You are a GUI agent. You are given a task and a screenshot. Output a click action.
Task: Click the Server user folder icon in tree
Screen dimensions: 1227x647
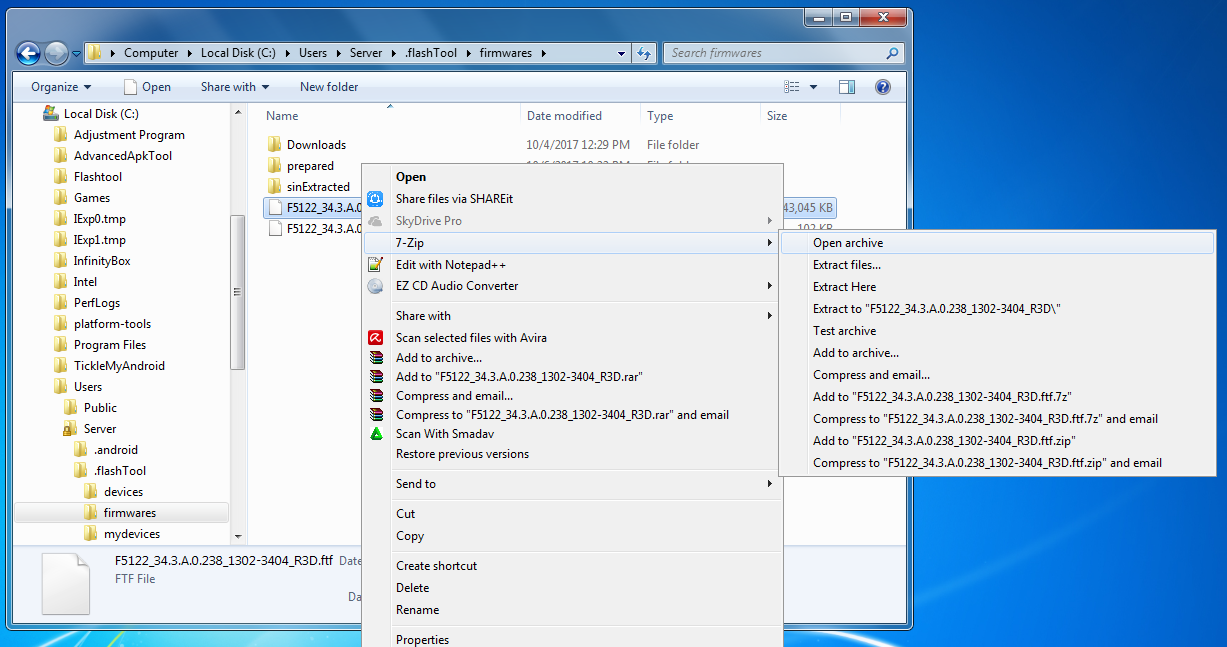(71, 429)
